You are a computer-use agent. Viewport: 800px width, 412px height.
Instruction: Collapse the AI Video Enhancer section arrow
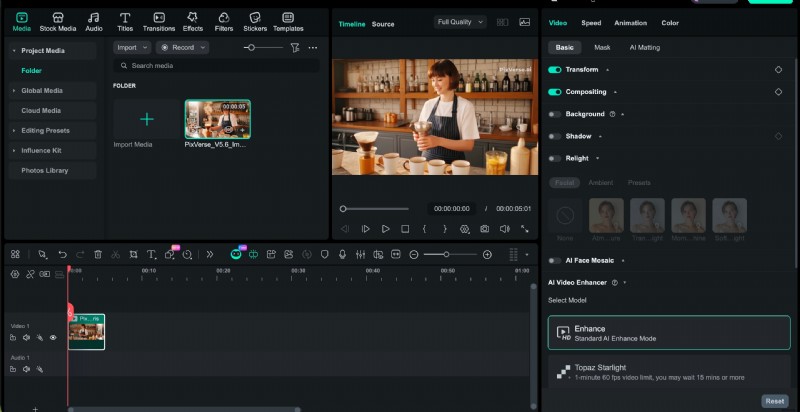624,282
